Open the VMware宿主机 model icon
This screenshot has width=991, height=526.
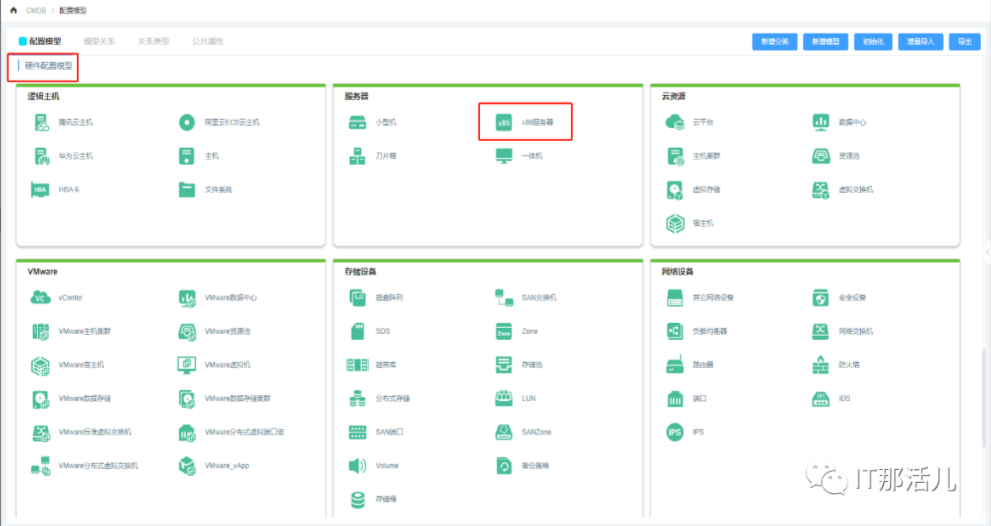pos(40,365)
